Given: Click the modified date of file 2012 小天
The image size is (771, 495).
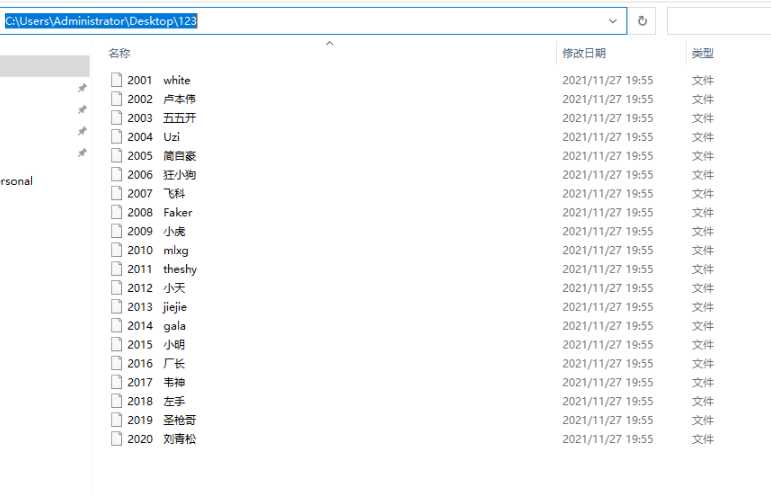Looking at the screenshot, I should (x=608, y=288).
